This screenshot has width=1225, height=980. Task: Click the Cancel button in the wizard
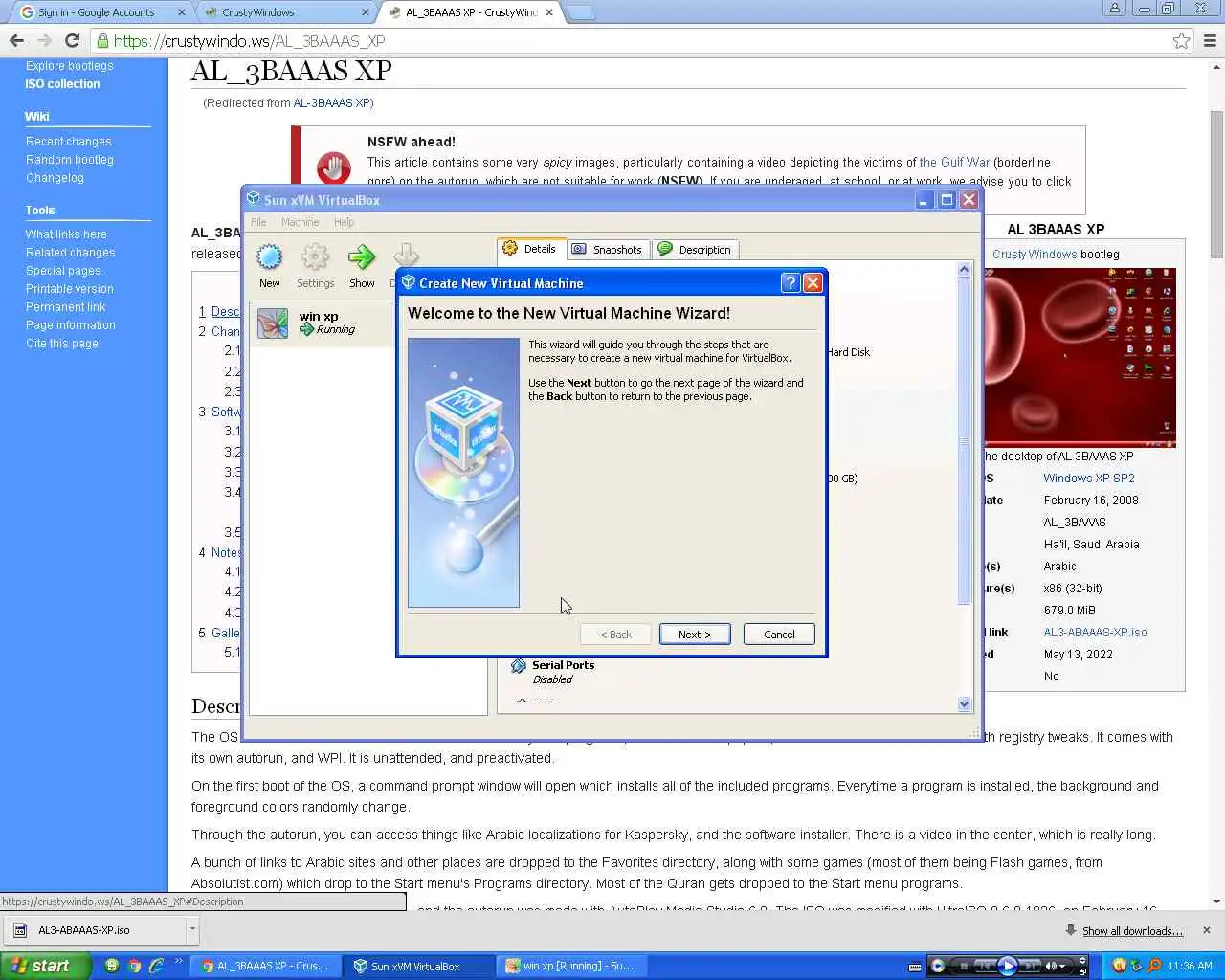[x=779, y=635]
